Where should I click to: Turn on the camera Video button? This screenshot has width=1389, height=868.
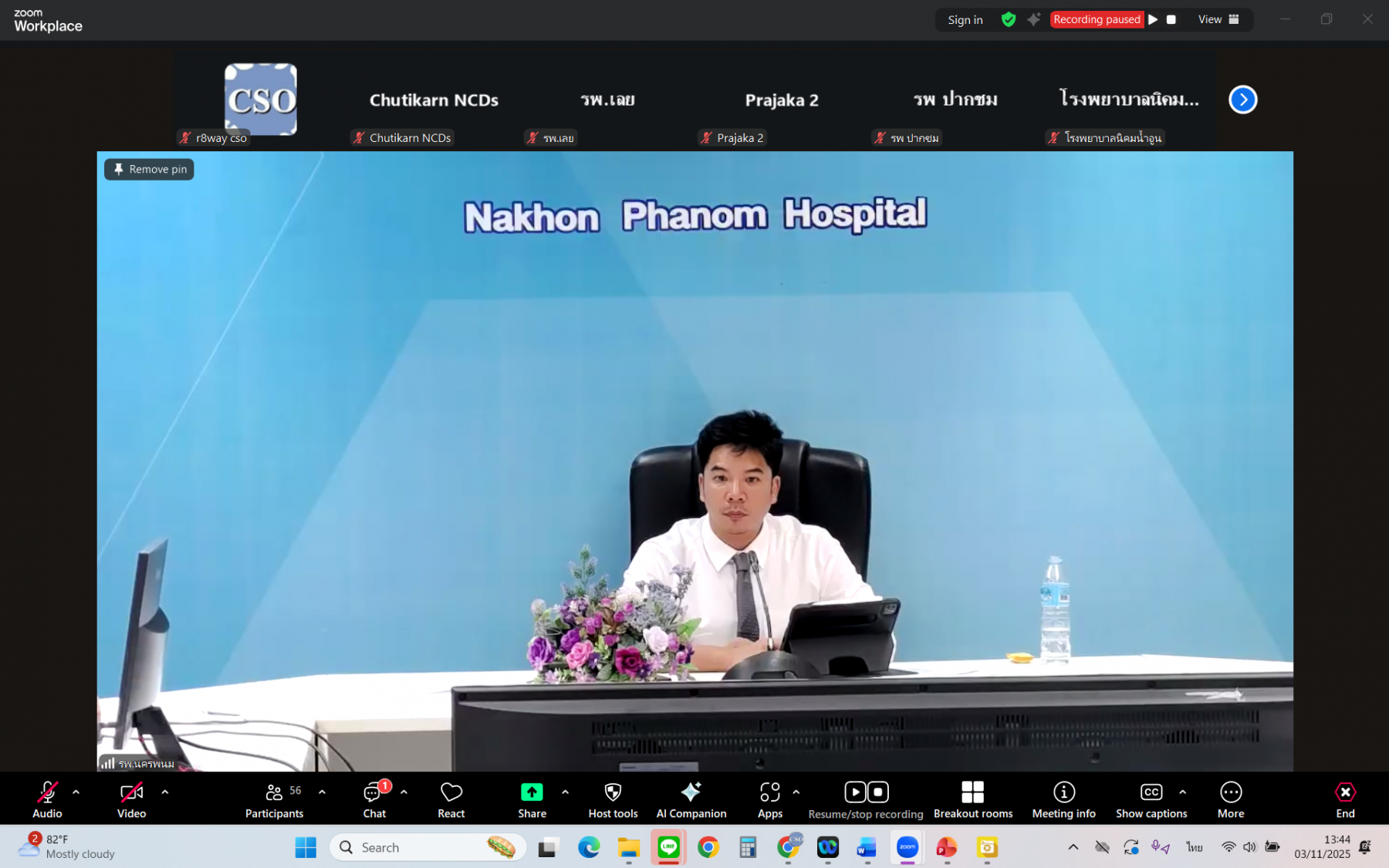click(131, 799)
